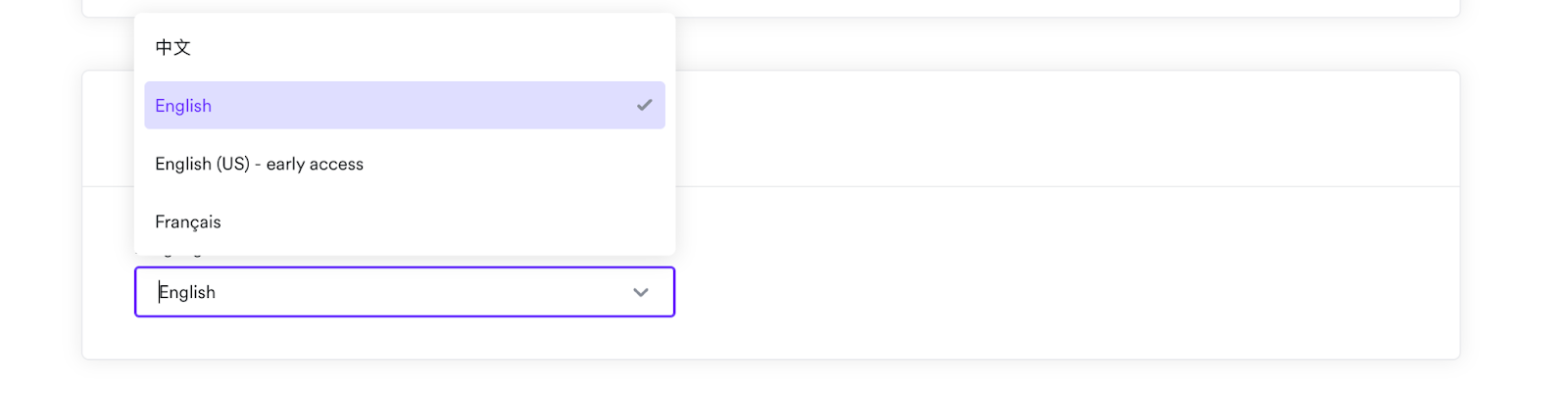Image resolution: width=1568 pixels, height=394 pixels.
Task: Click the 中文 characters in the list
Action: pos(173,47)
